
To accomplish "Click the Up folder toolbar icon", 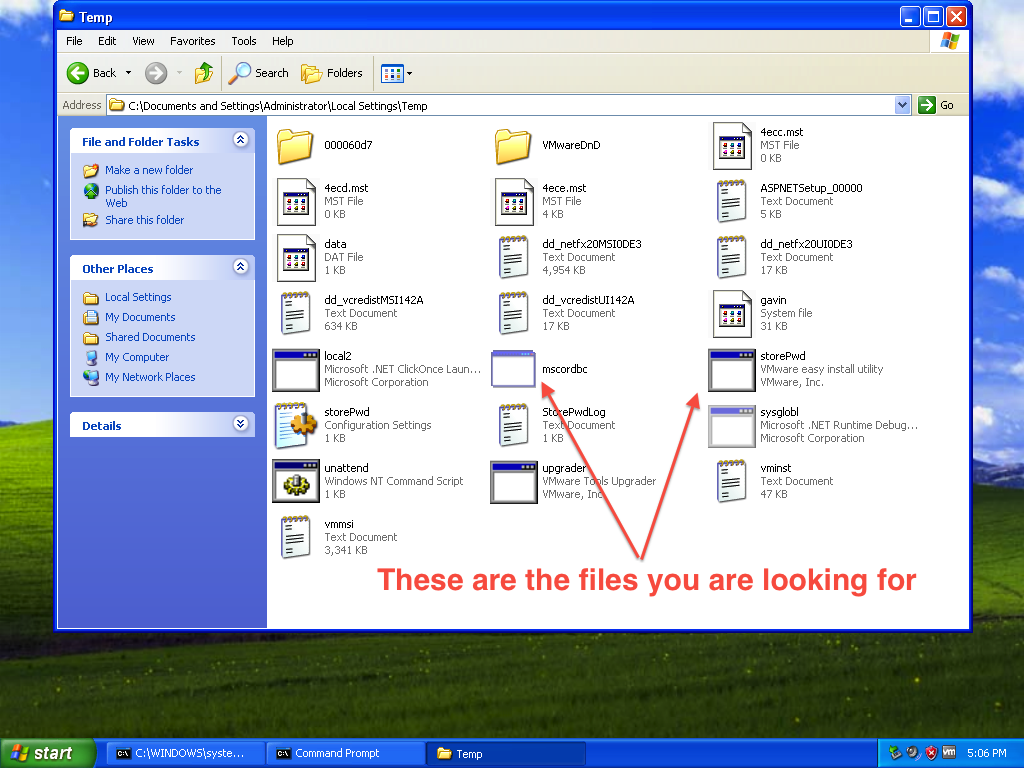I will coord(204,73).
